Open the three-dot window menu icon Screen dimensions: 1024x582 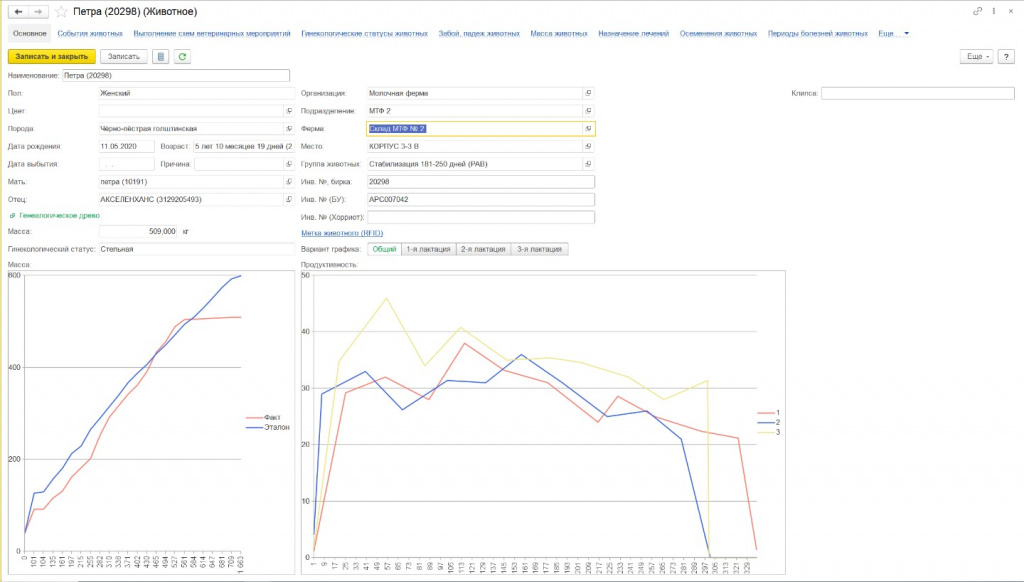click(x=992, y=10)
